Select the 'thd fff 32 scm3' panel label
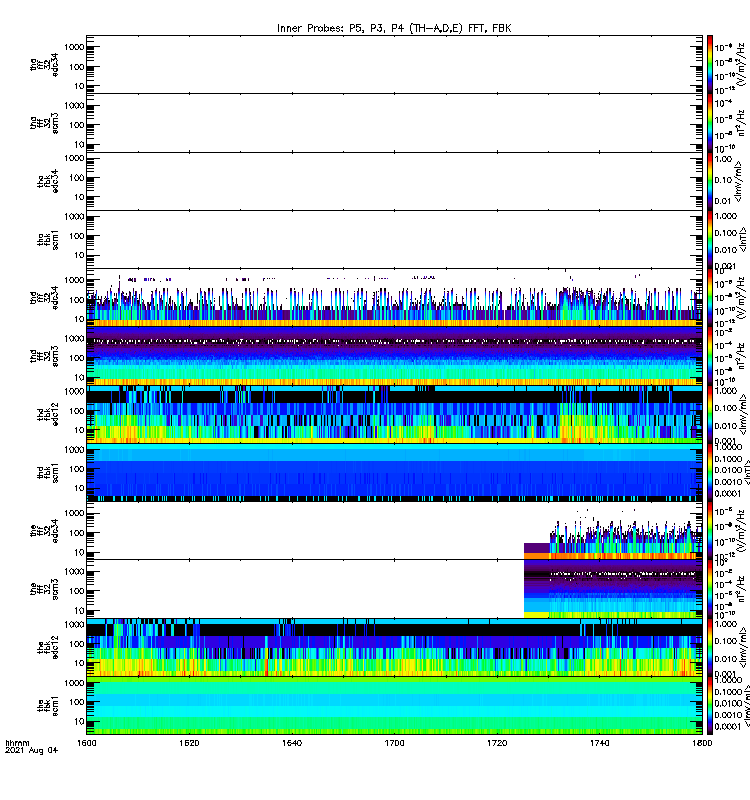The height and width of the screenshot is (800, 750). point(44,356)
